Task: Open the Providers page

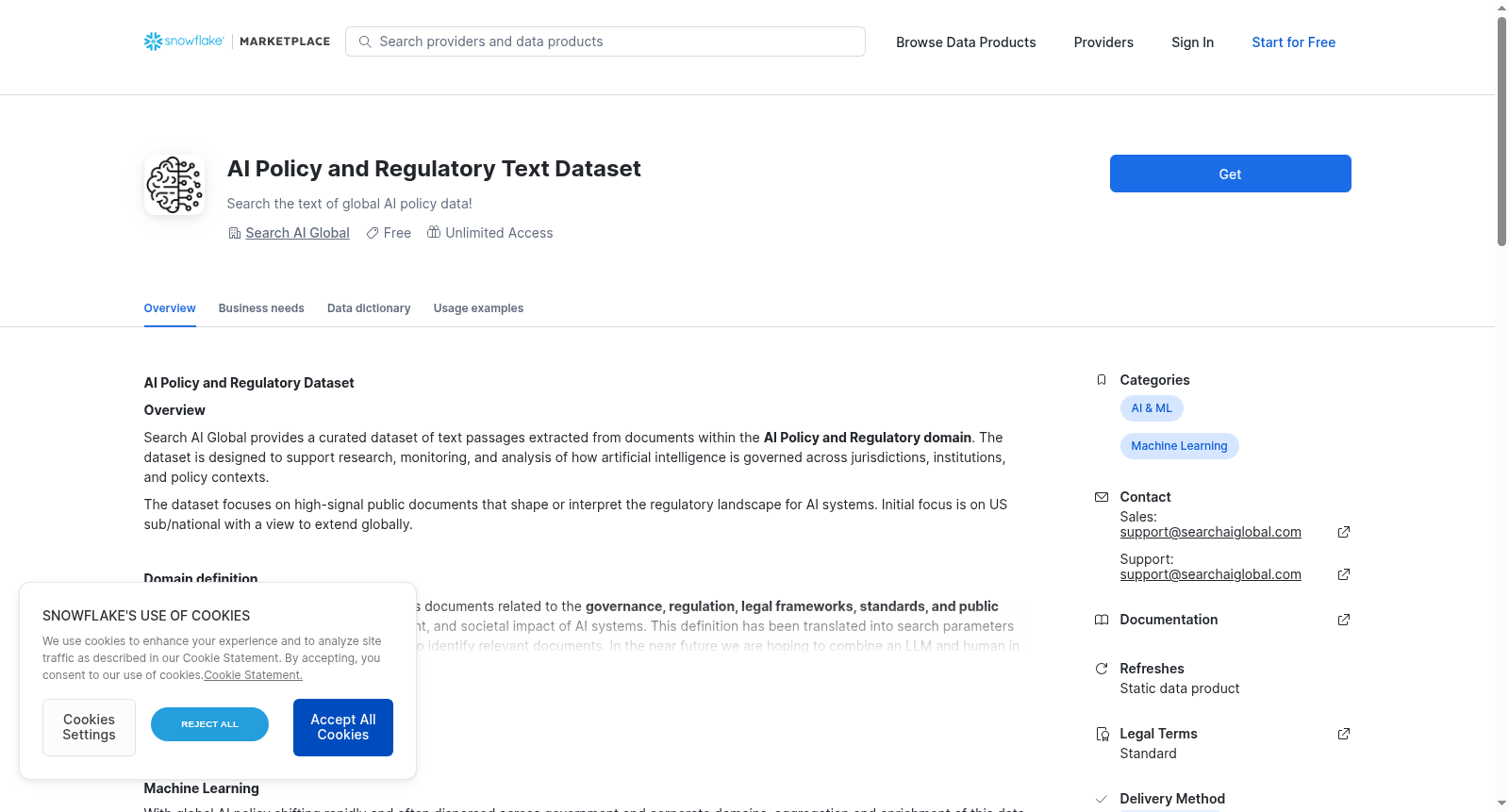Action: click(1103, 42)
